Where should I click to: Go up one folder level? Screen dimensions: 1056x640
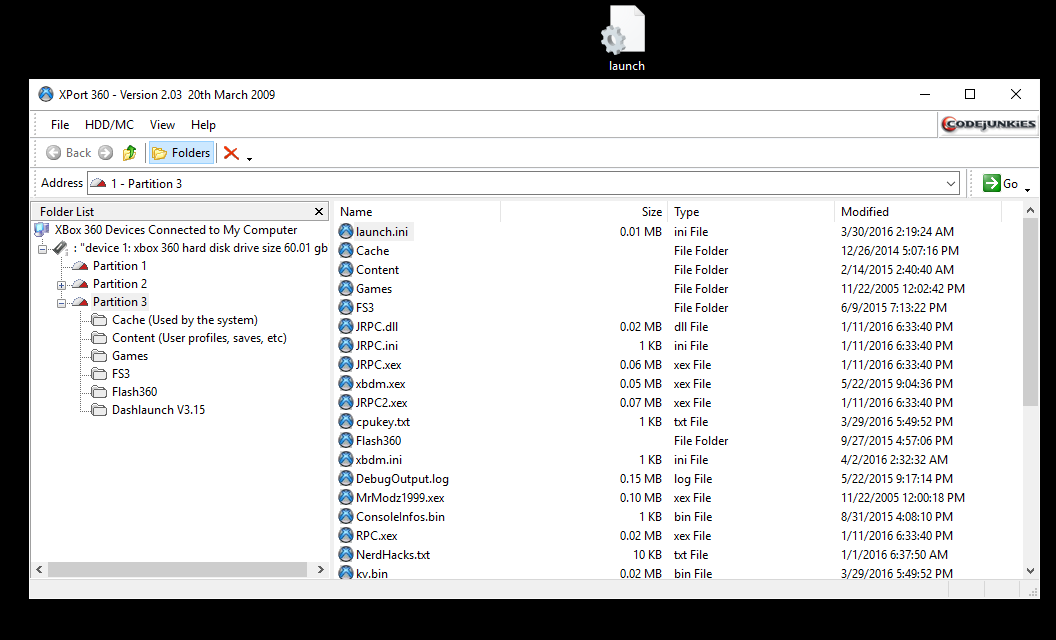(x=129, y=153)
